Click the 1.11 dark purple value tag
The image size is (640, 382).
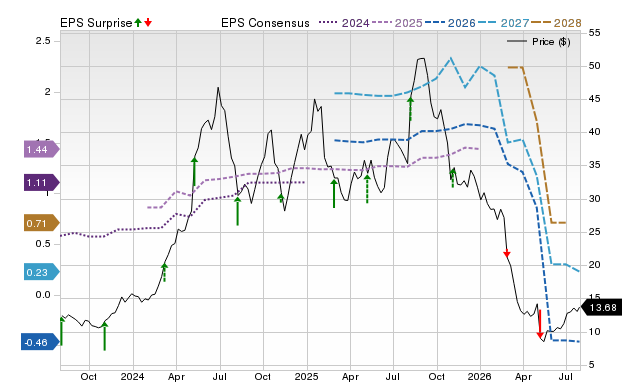point(41,182)
